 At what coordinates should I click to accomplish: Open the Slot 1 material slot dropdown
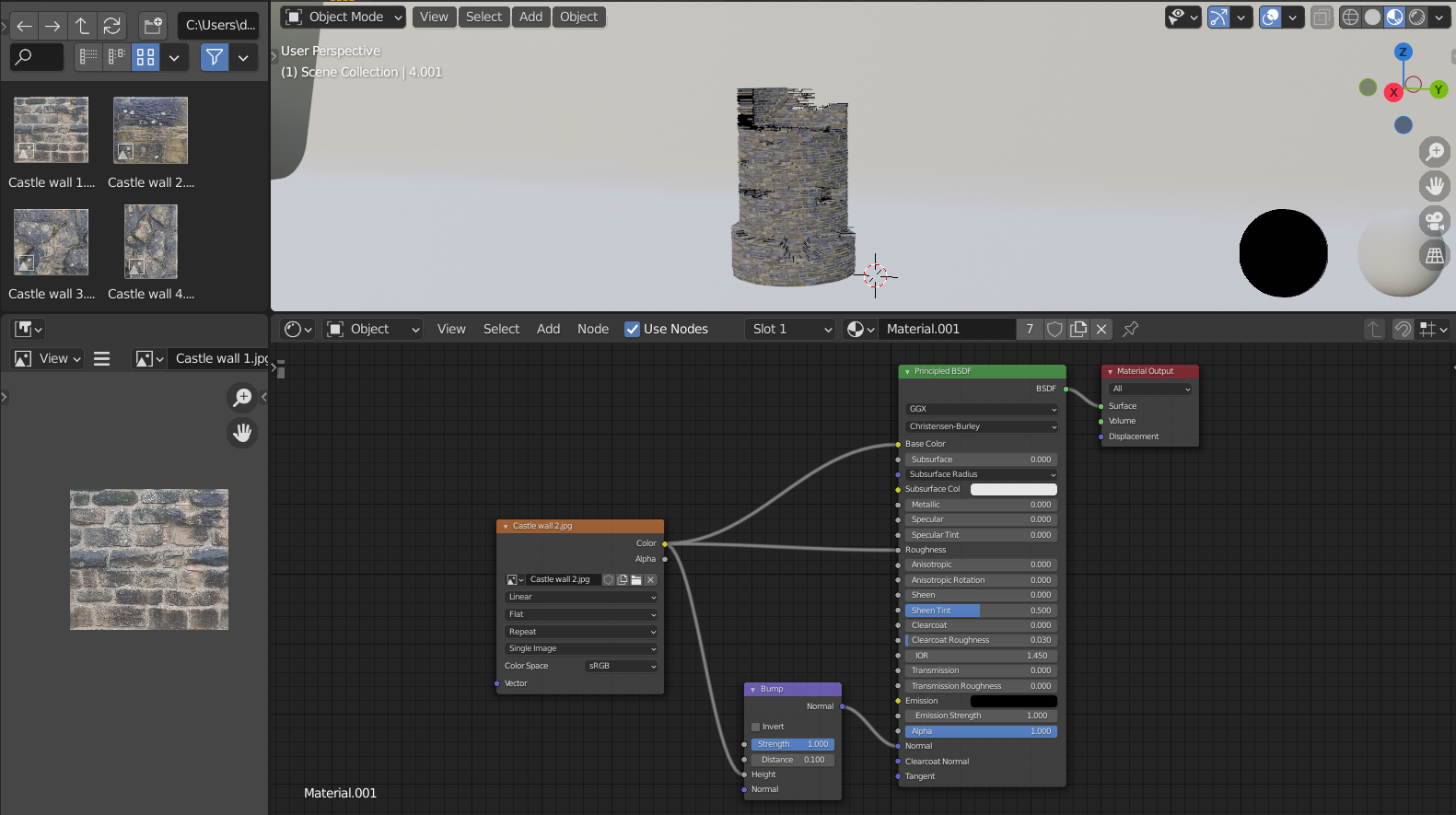(791, 329)
